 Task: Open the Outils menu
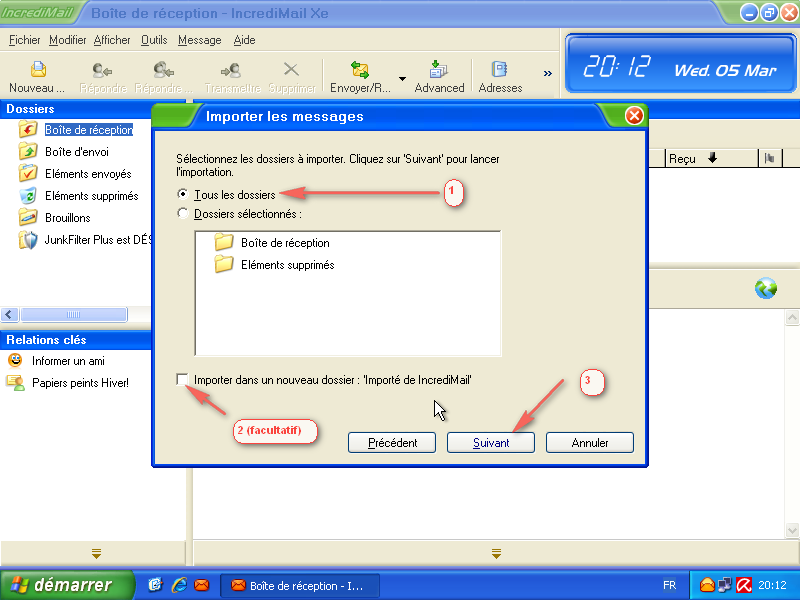pyautogui.click(x=154, y=40)
